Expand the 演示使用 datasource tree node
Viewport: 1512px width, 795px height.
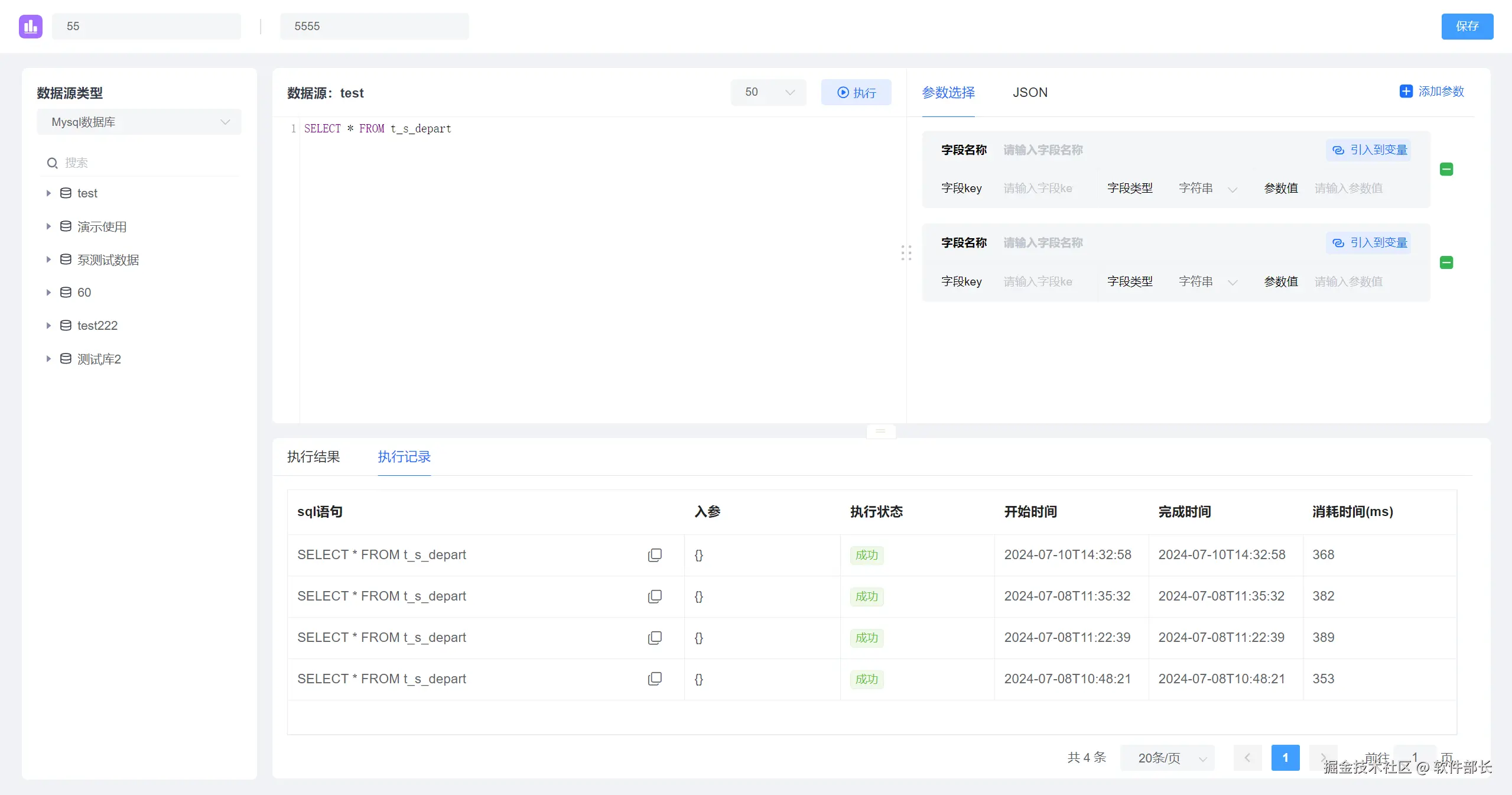pos(48,226)
